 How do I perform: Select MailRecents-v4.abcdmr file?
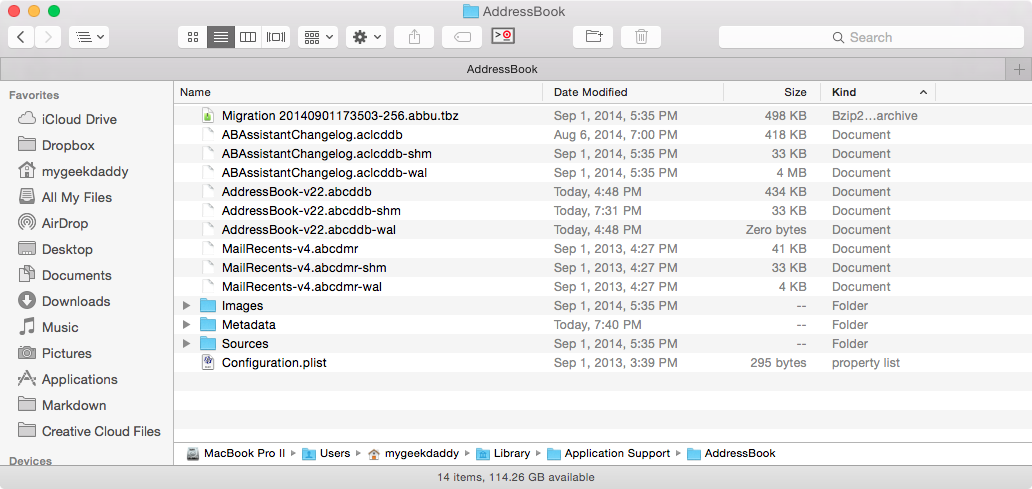(x=602, y=249)
